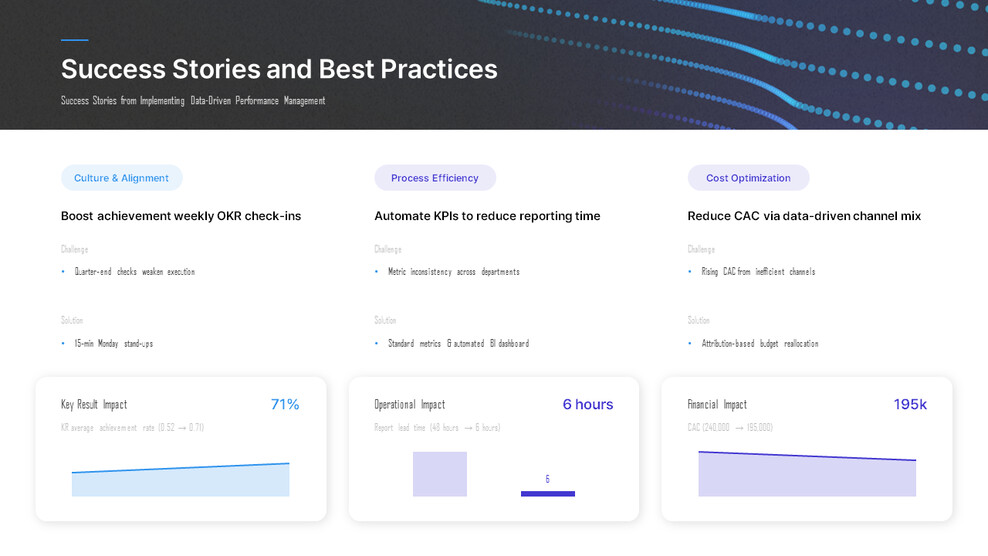Image resolution: width=988 pixels, height=556 pixels.
Task: Click the 71% value in Key Result Impact
Action: coord(285,405)
